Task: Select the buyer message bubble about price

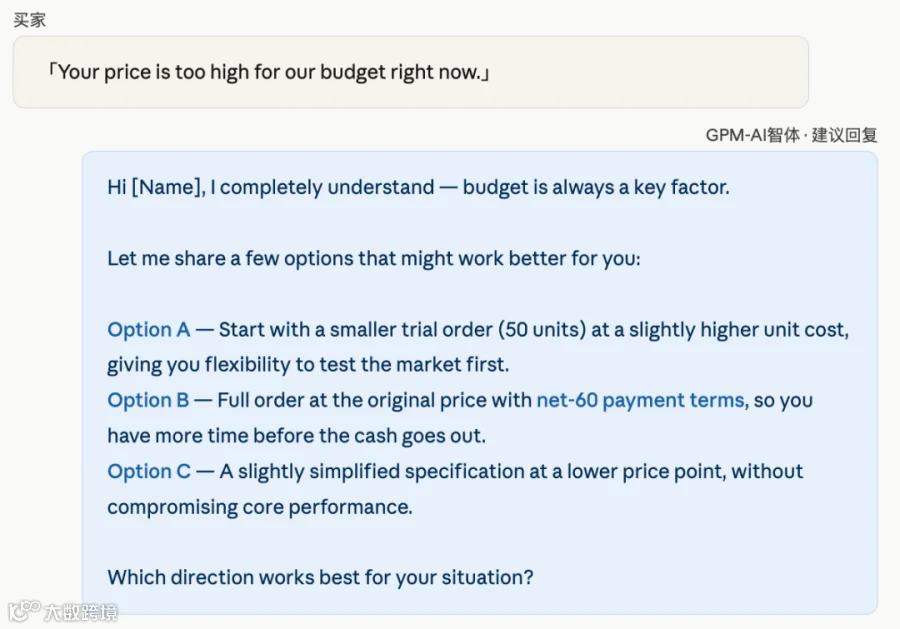Action: [410, 72]
